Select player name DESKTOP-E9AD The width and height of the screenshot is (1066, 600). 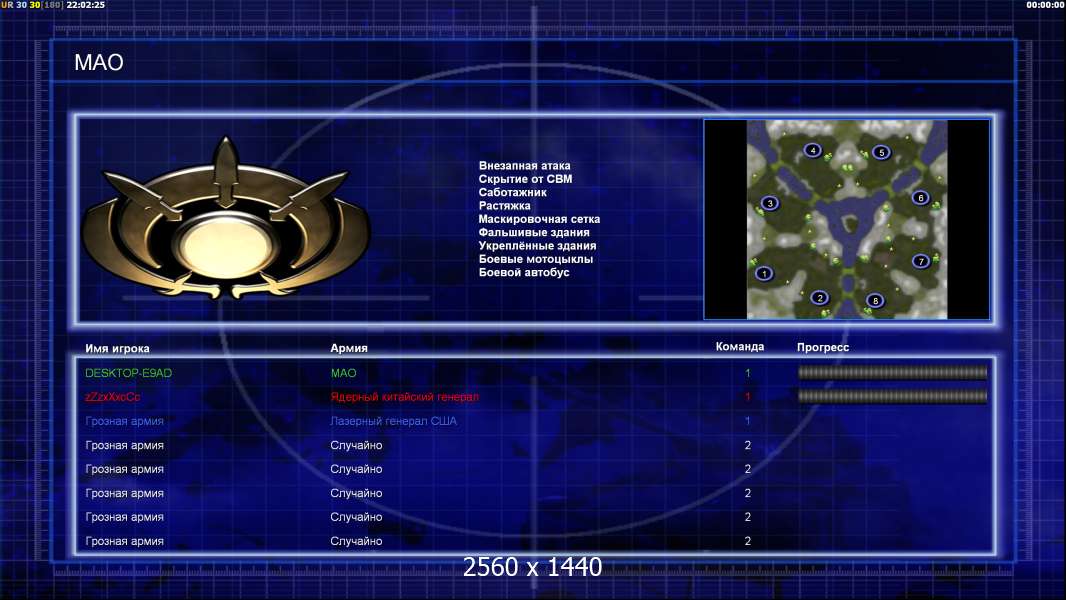pyautogui.click(x=128, y=373)
